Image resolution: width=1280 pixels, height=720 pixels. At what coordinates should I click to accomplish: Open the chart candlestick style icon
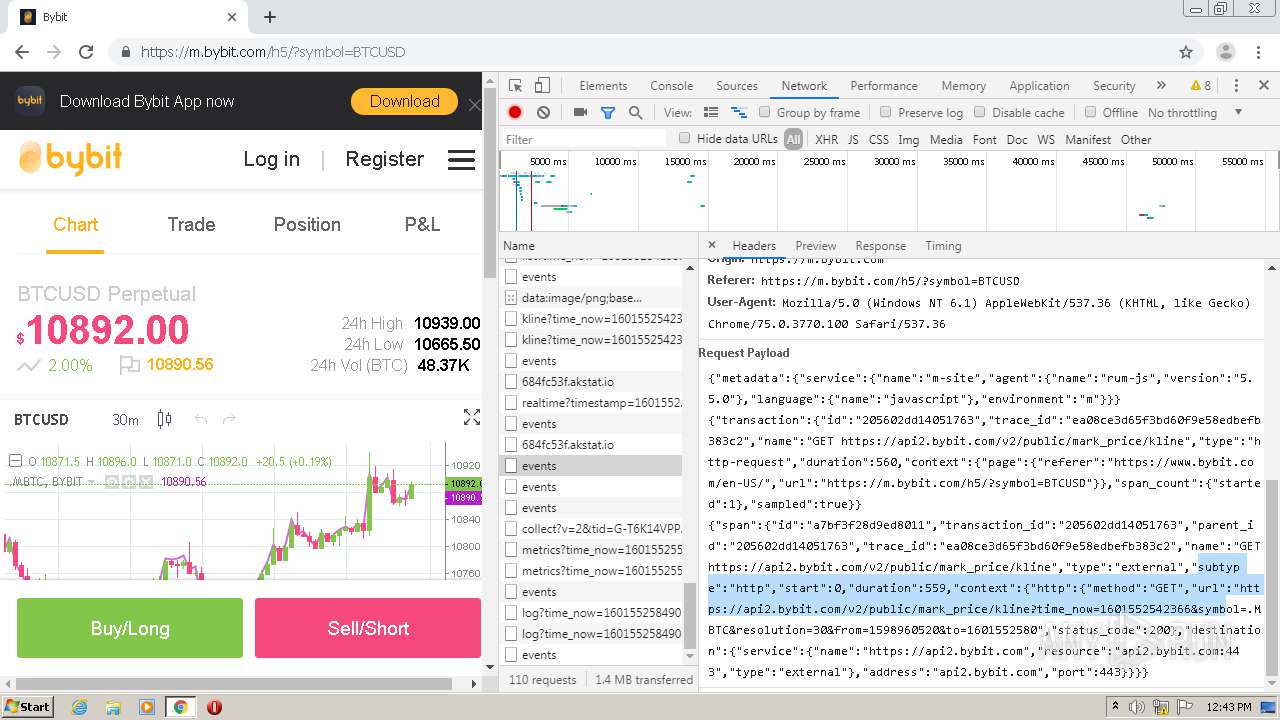(165, 419)
